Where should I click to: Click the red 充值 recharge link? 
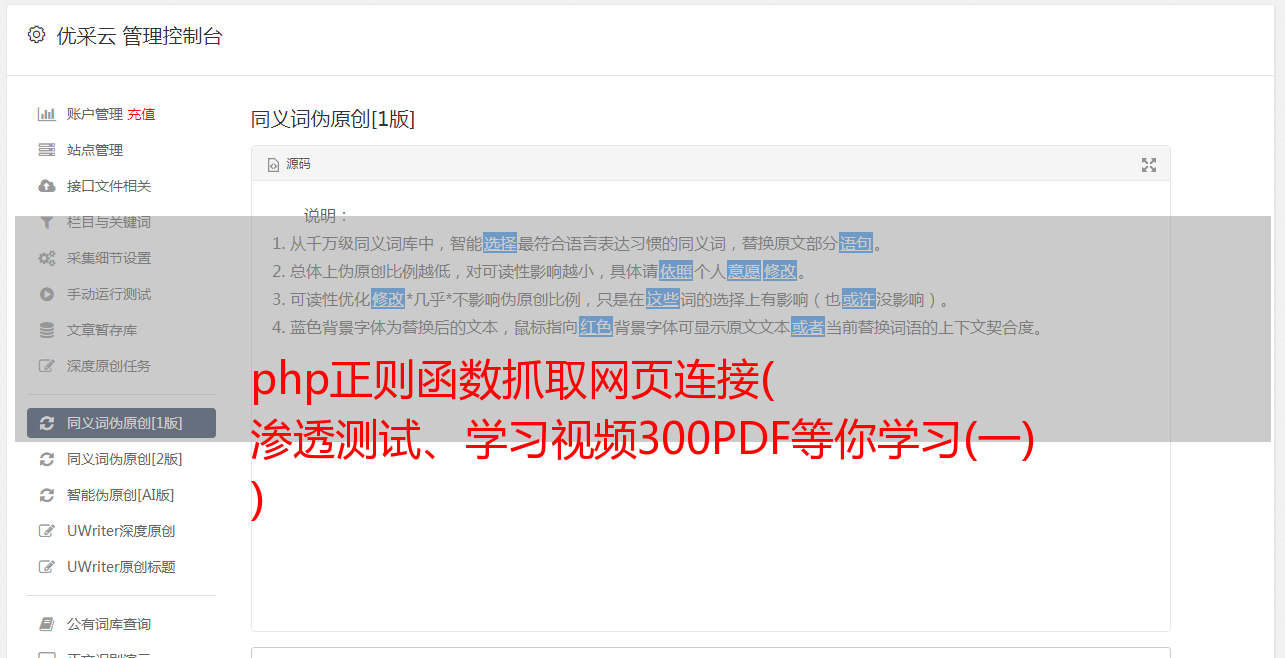(141, 114)
